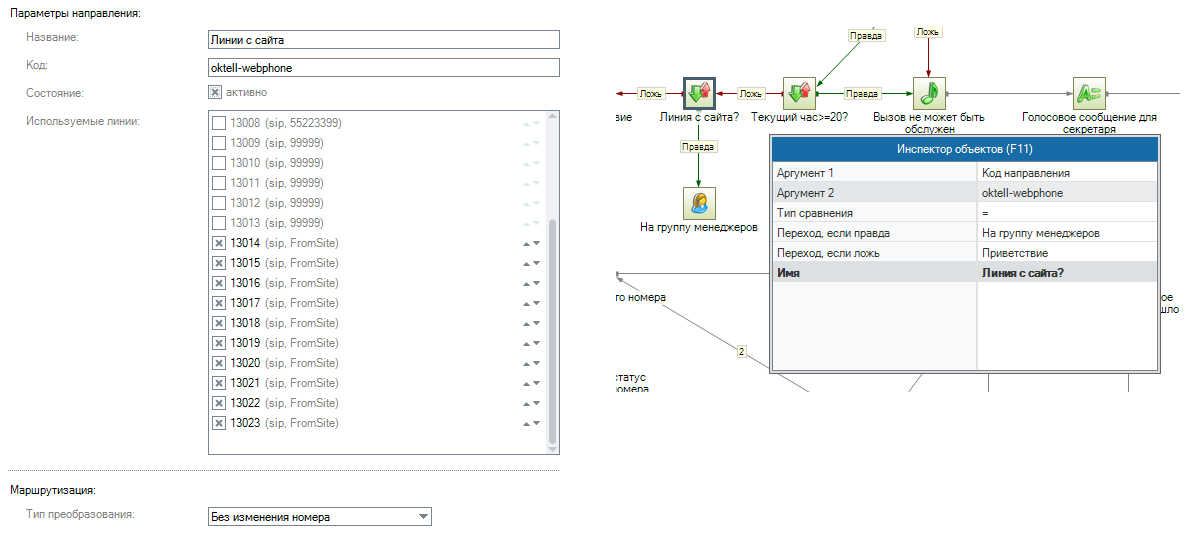Image resolution: width=1201 pixels, height=541 pixels.
Task: Click the '2' label on the diagonal connector
Action: [x=741, y=351]
